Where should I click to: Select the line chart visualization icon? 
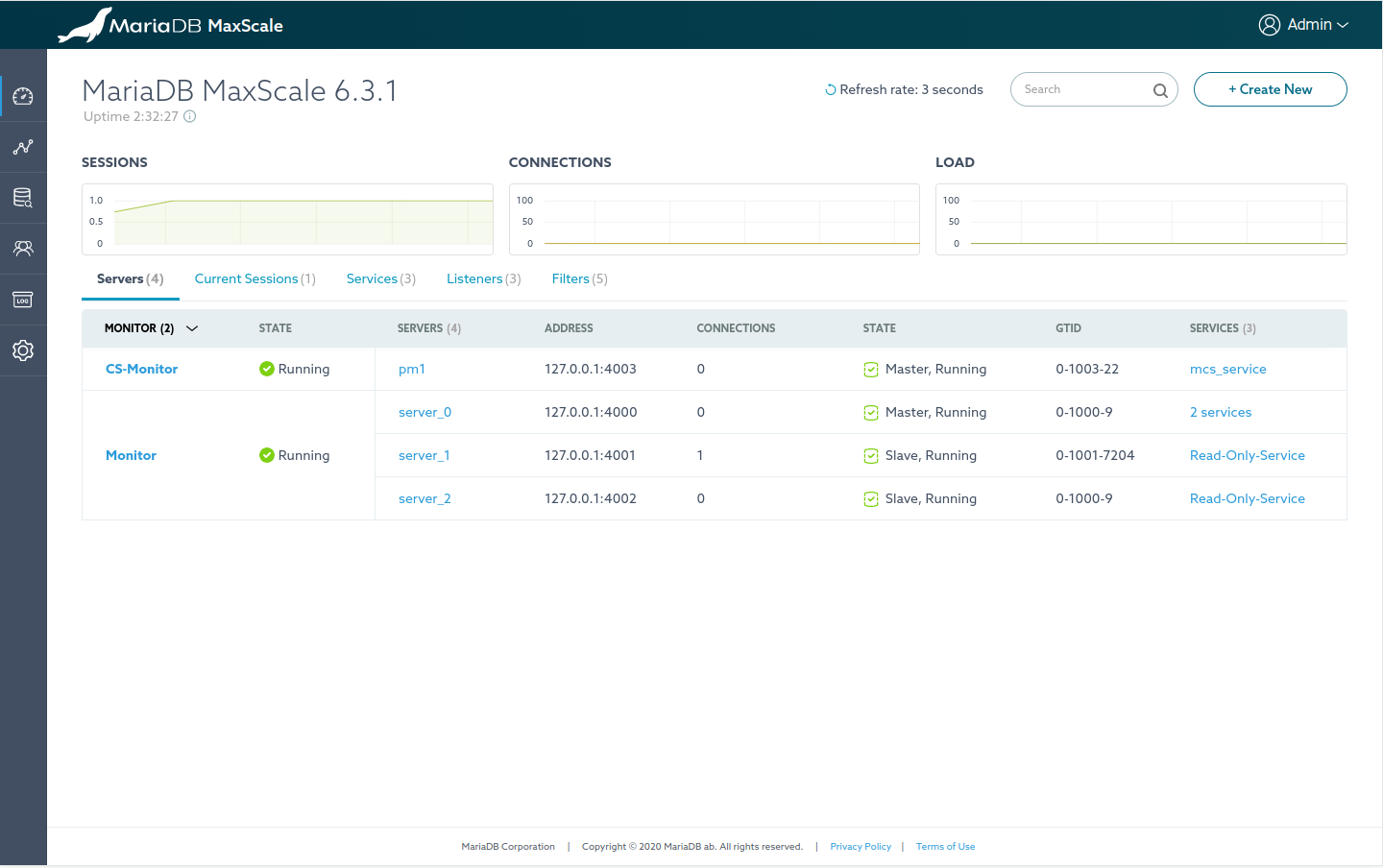click(23, 147)
